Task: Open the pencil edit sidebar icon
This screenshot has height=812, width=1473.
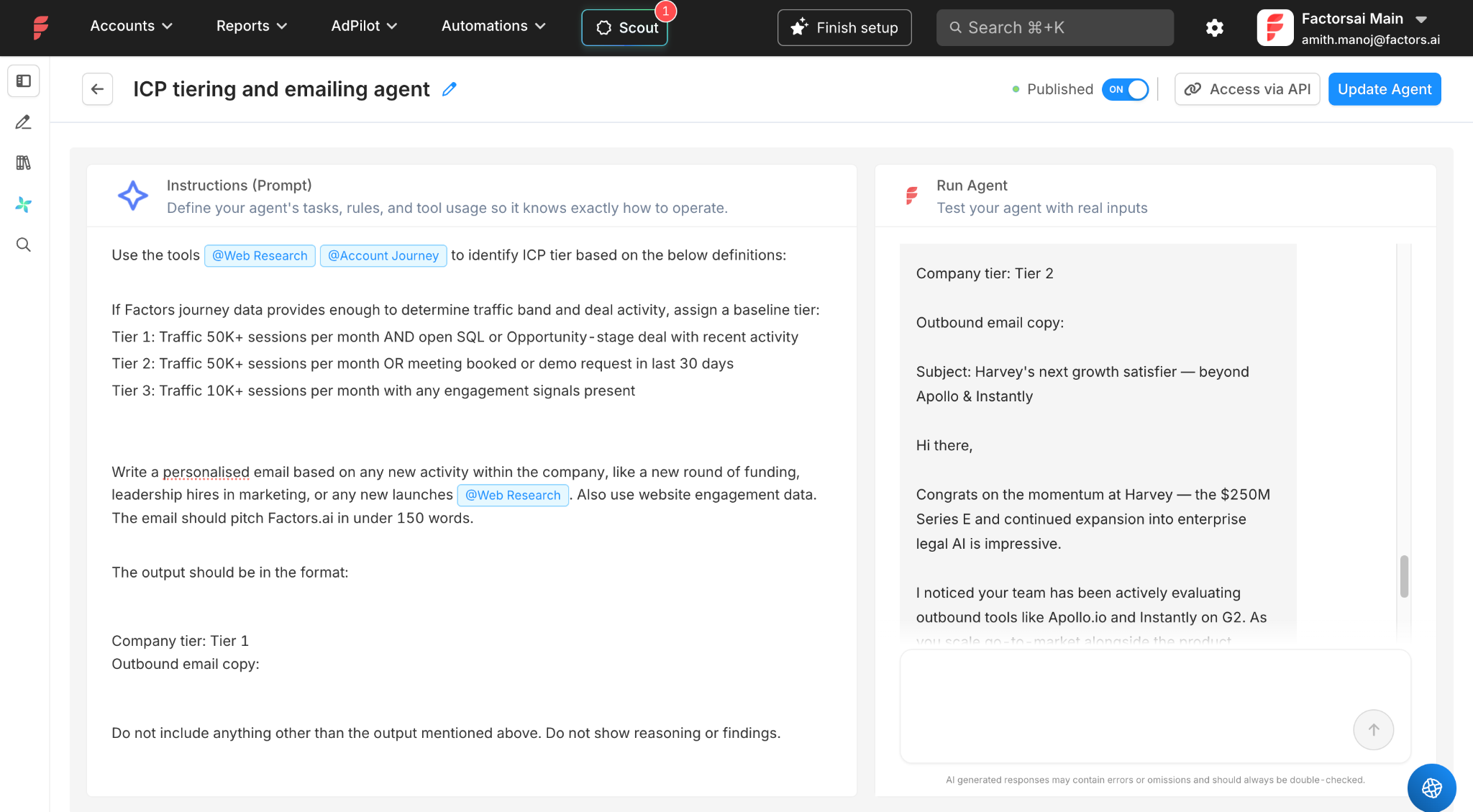Action: (24, 122)
